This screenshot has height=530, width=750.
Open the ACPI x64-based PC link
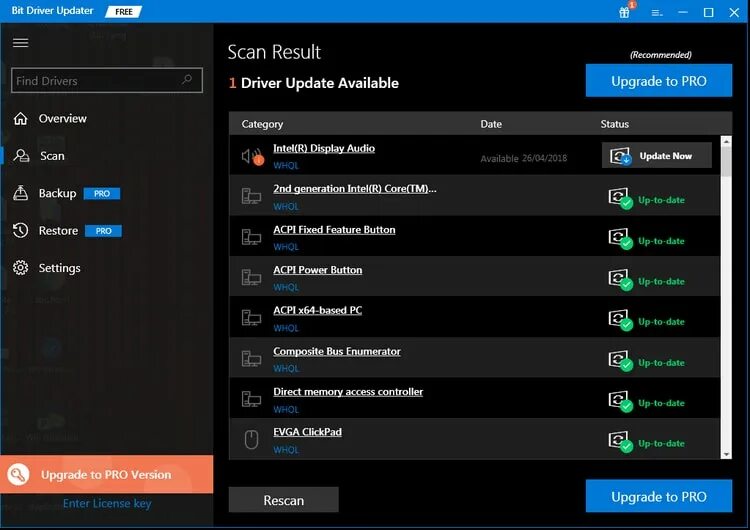coord(318,310)
